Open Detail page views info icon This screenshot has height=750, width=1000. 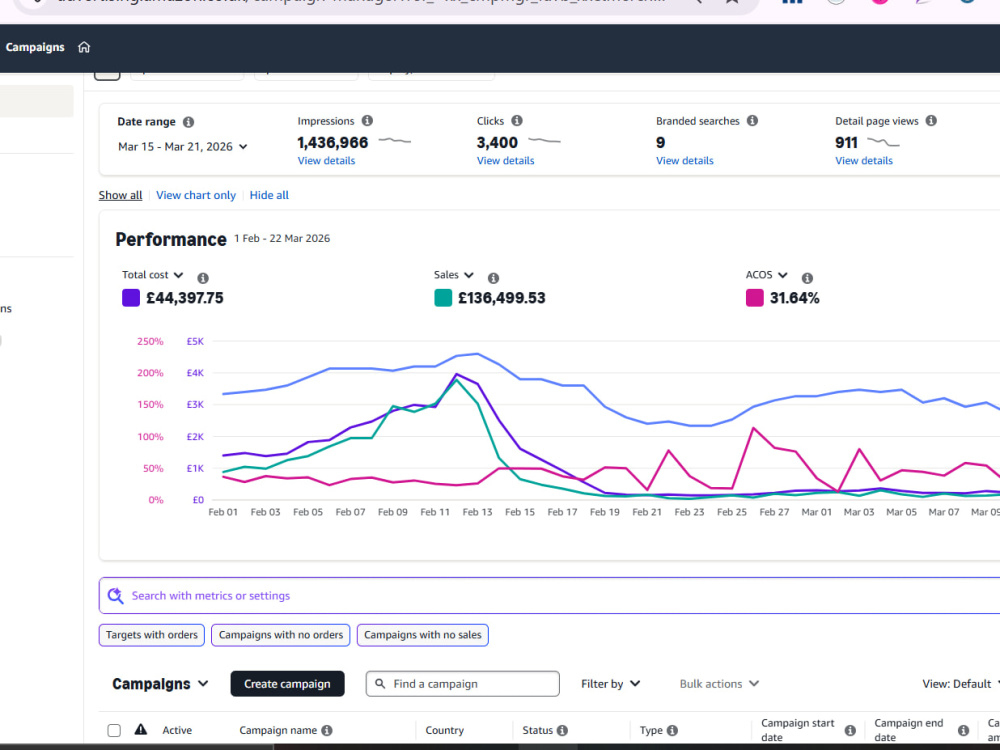pyautogui.click(x=931, y=121)
